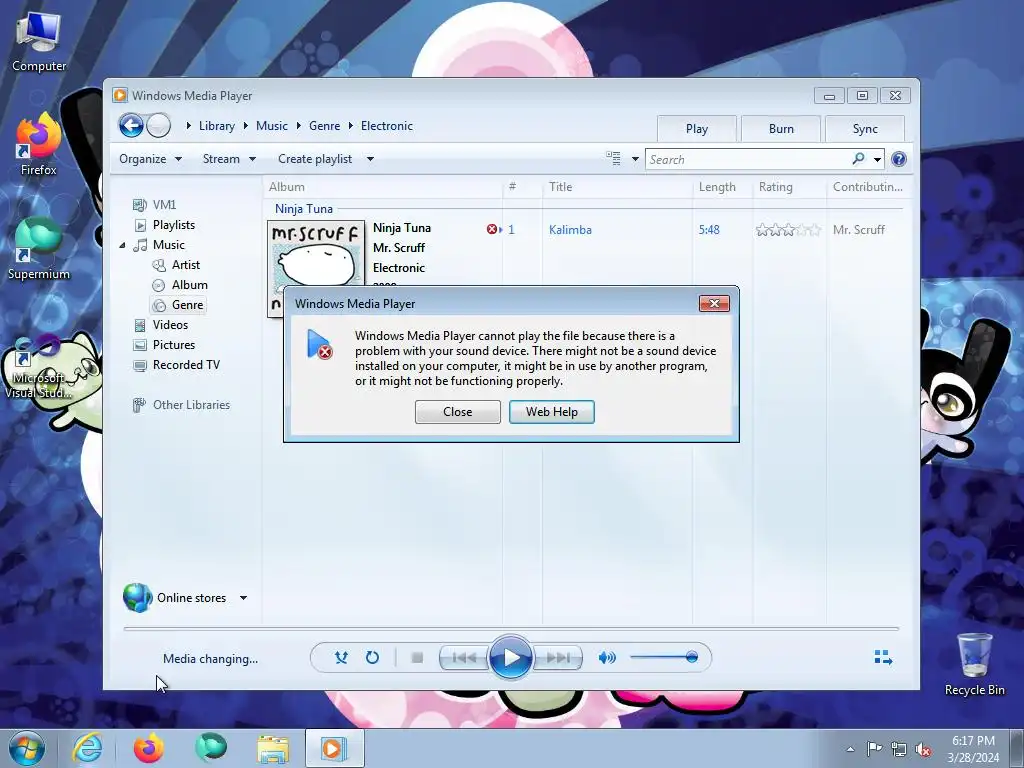
Task: Click into the Search input field
Action: 748,159
